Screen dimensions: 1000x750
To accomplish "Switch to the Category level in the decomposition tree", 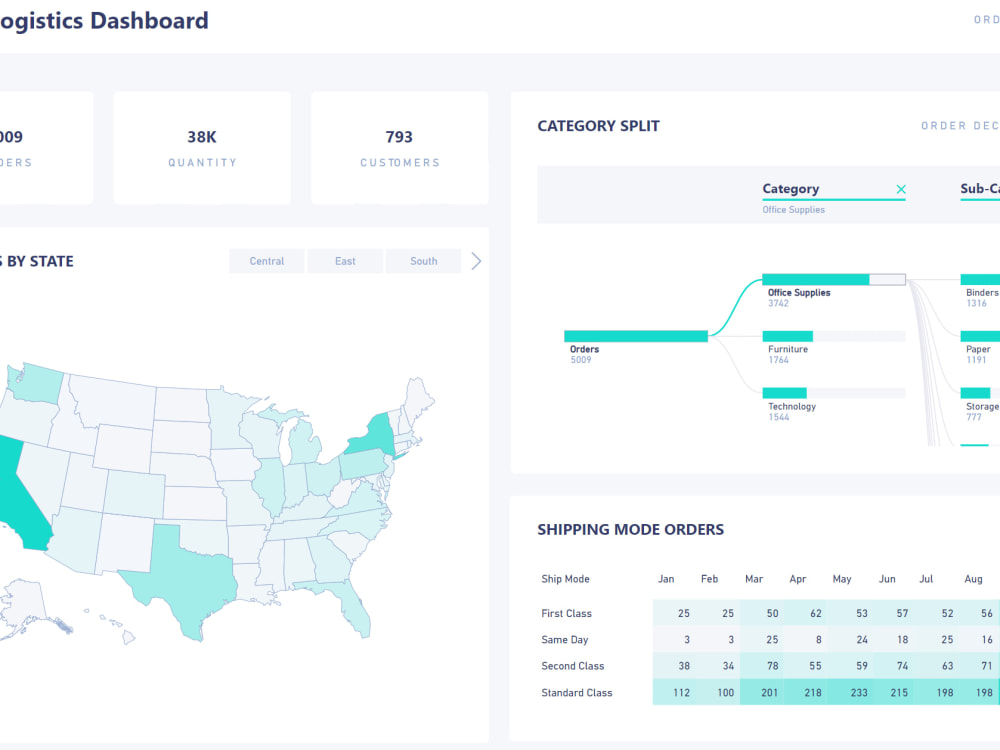I will click(791, 189).
